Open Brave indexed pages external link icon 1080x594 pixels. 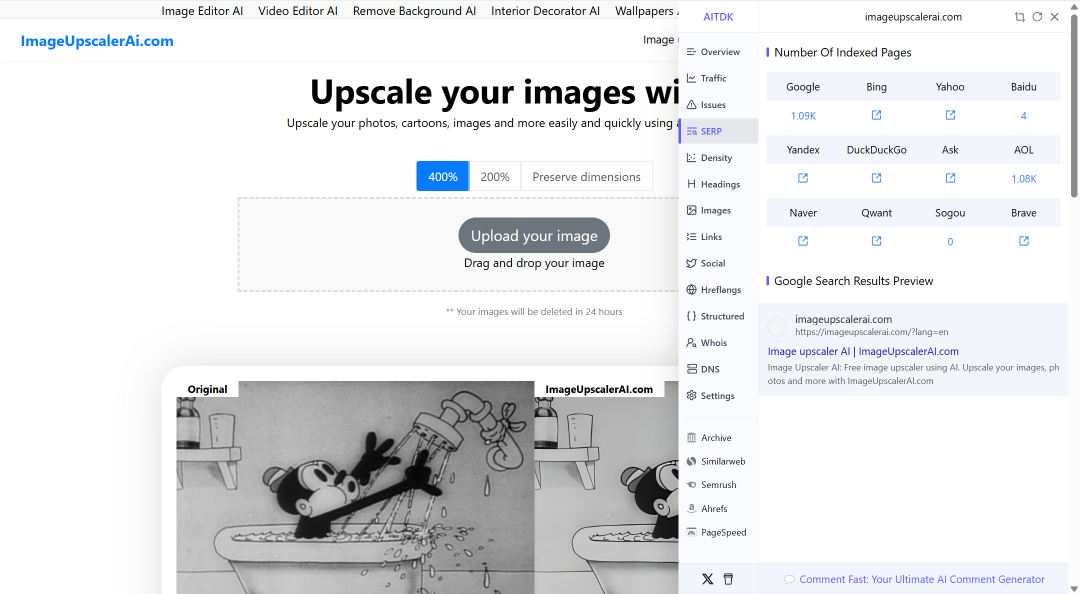pos(1024,241)
